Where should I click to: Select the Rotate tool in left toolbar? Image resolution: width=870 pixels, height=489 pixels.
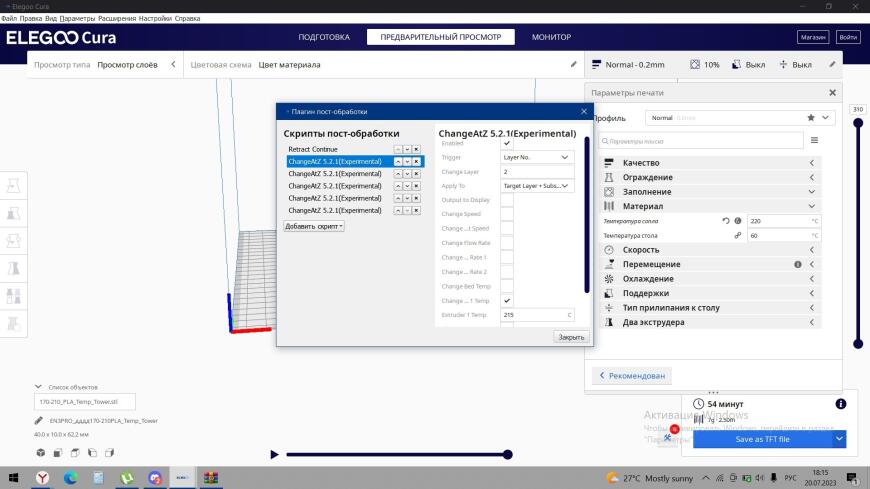[13, 241]
